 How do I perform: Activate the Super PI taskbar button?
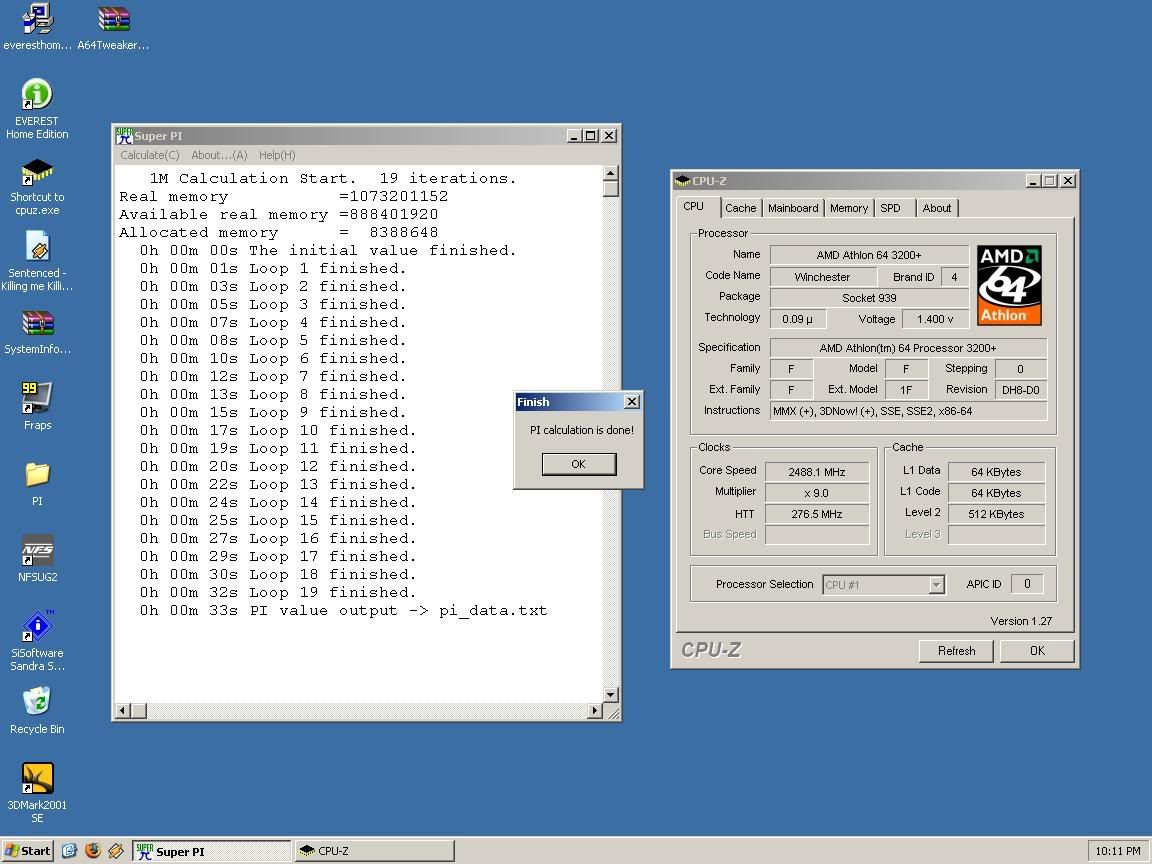click(212, 851)
